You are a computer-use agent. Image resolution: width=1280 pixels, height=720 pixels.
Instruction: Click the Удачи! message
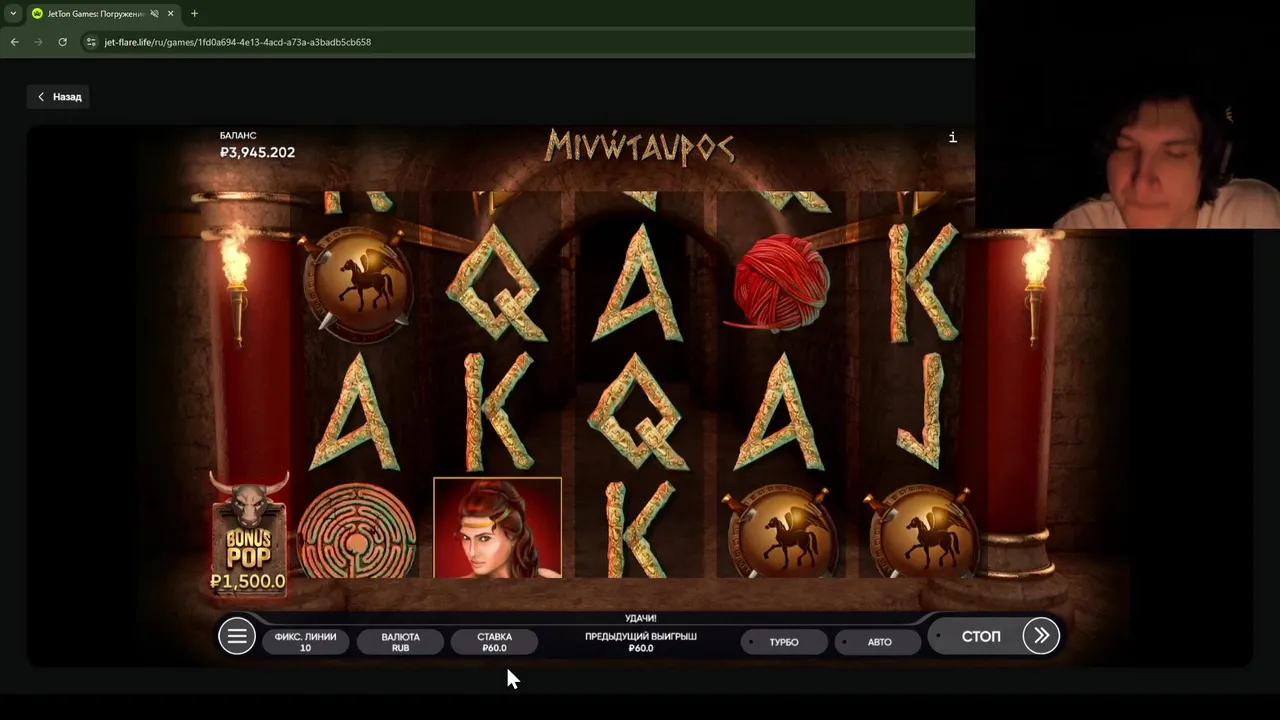click(641, 619)
